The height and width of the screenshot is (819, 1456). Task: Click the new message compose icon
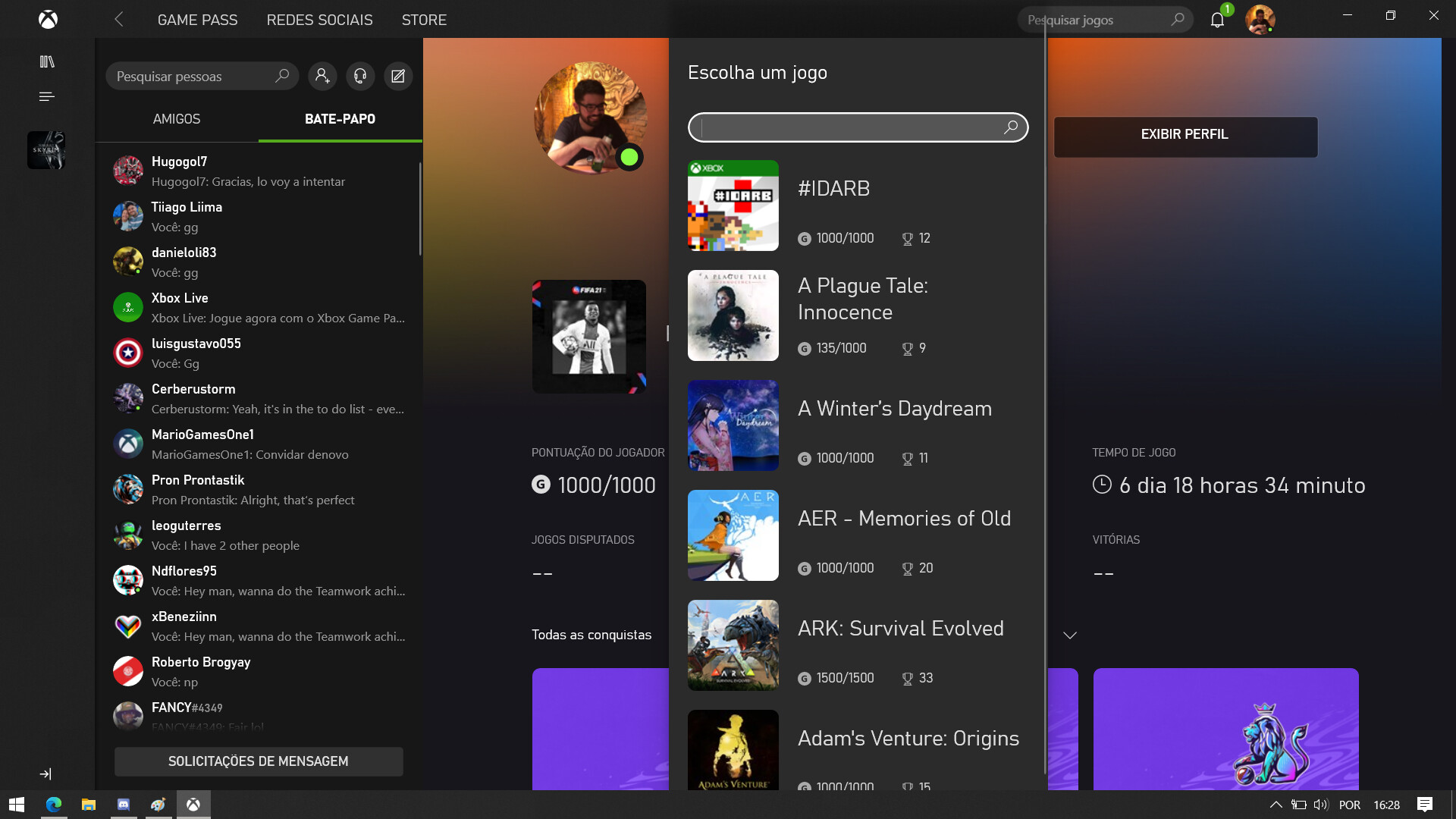(x=398, y=76)
